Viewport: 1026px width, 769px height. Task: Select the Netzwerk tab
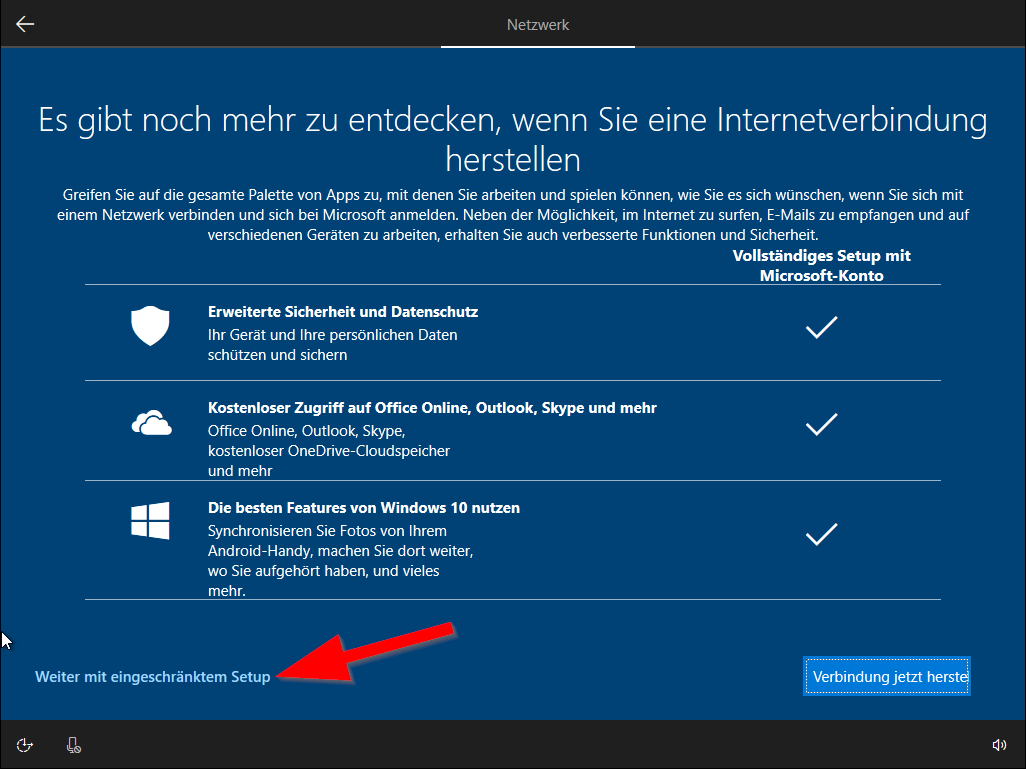click(538, 25)
